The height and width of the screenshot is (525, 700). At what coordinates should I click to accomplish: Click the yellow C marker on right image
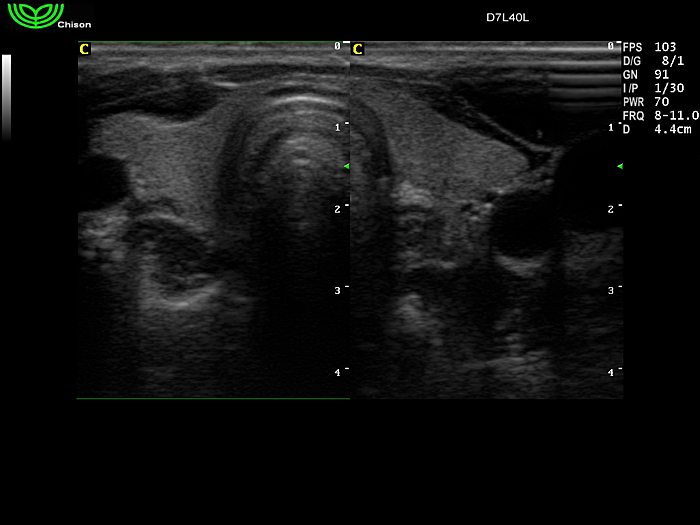[x=358, y=49]
